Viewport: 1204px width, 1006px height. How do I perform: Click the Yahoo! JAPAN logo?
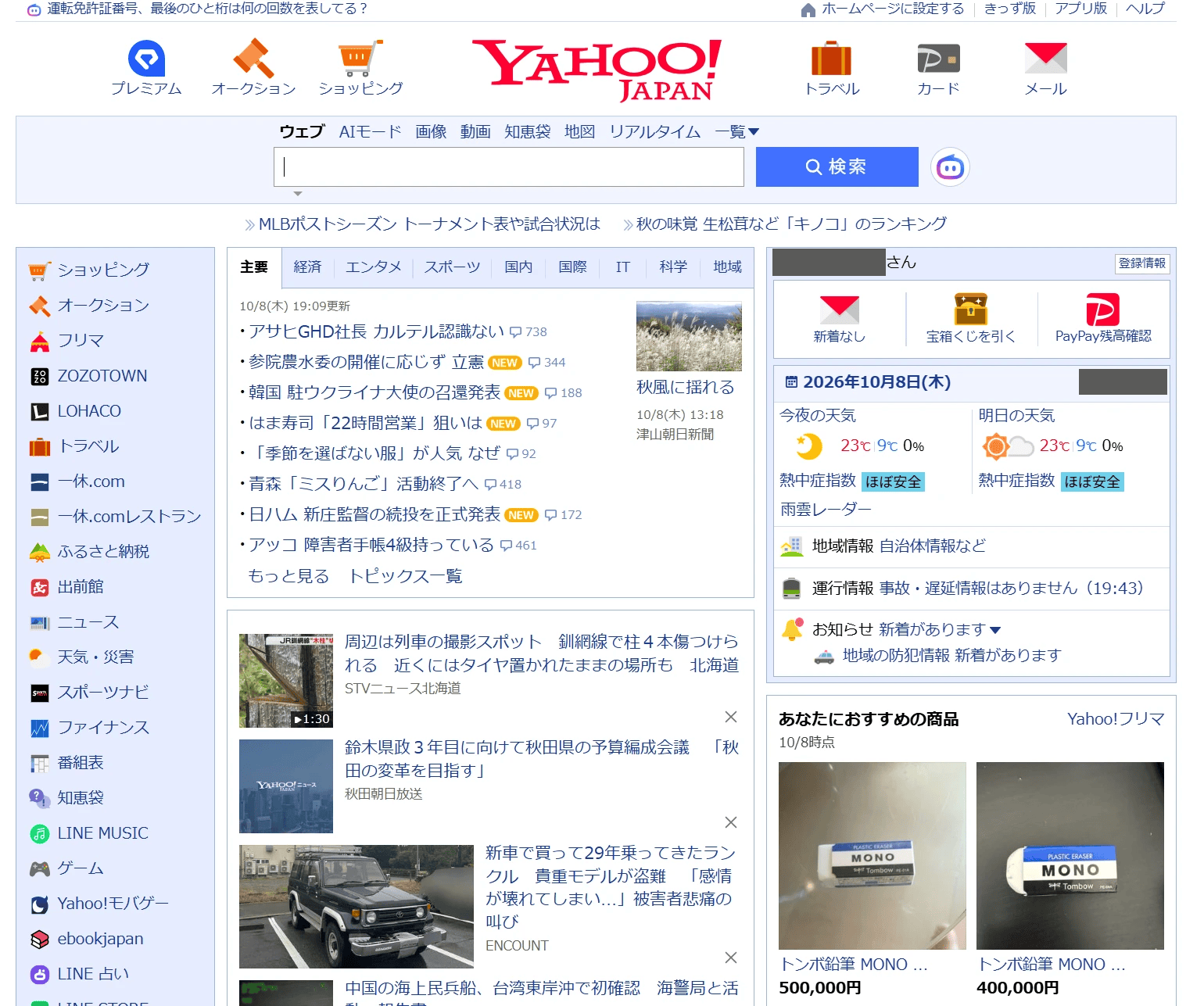[597, 70]
